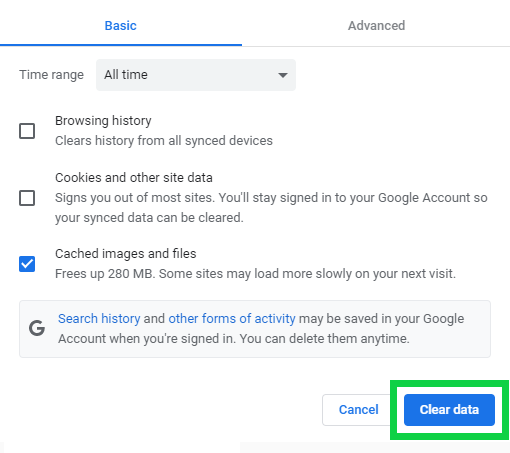Click the 'Frees up 280 MB' description
Viewport: 510px width, 453px height.
255,274
